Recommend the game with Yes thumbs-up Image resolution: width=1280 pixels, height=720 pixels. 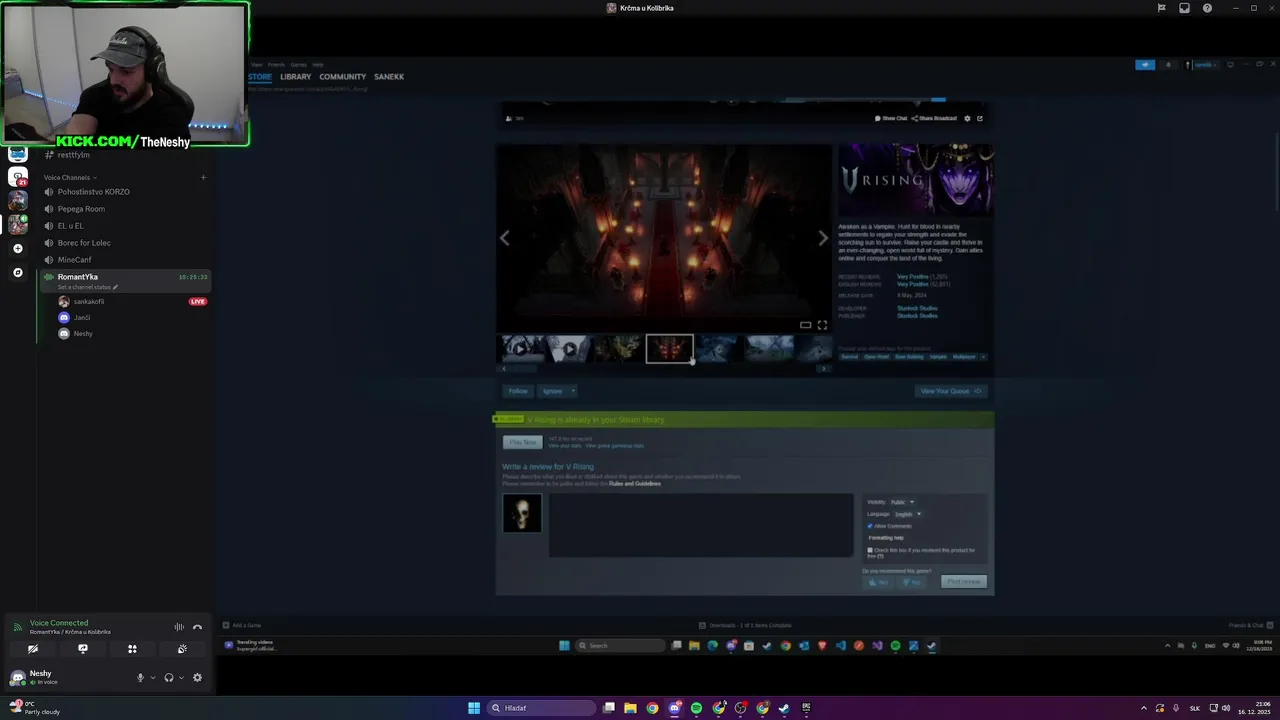[879, 582]
